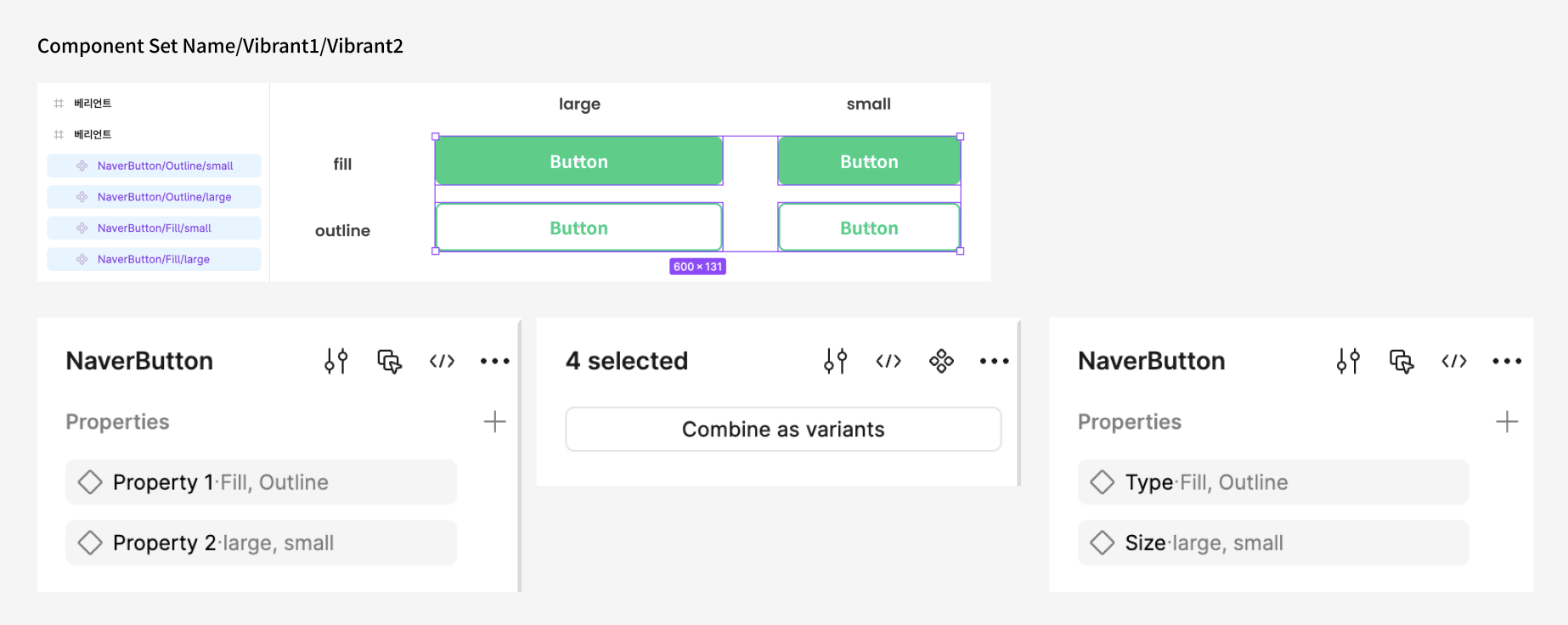
Task: Click small filled green Button
Action: pos(869,161)
